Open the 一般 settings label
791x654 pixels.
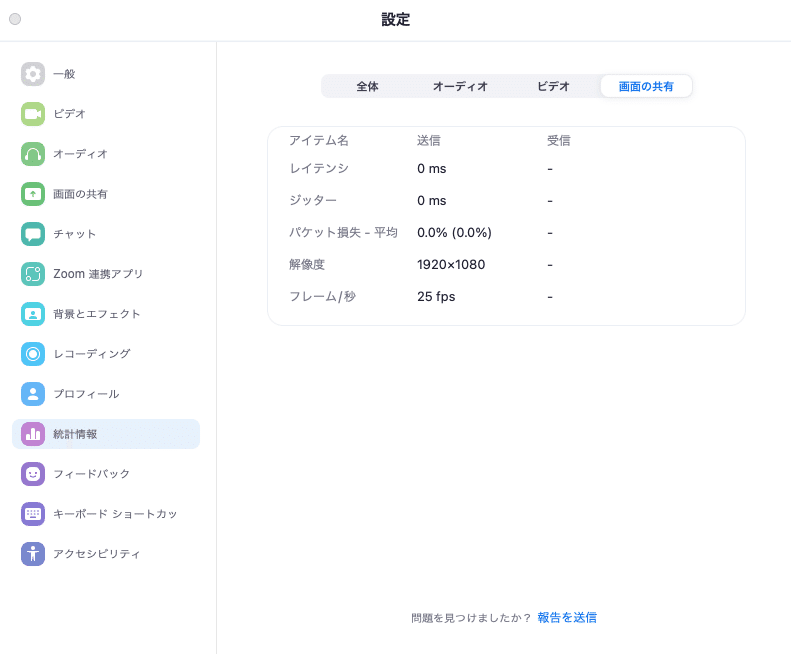pos(64,74)
